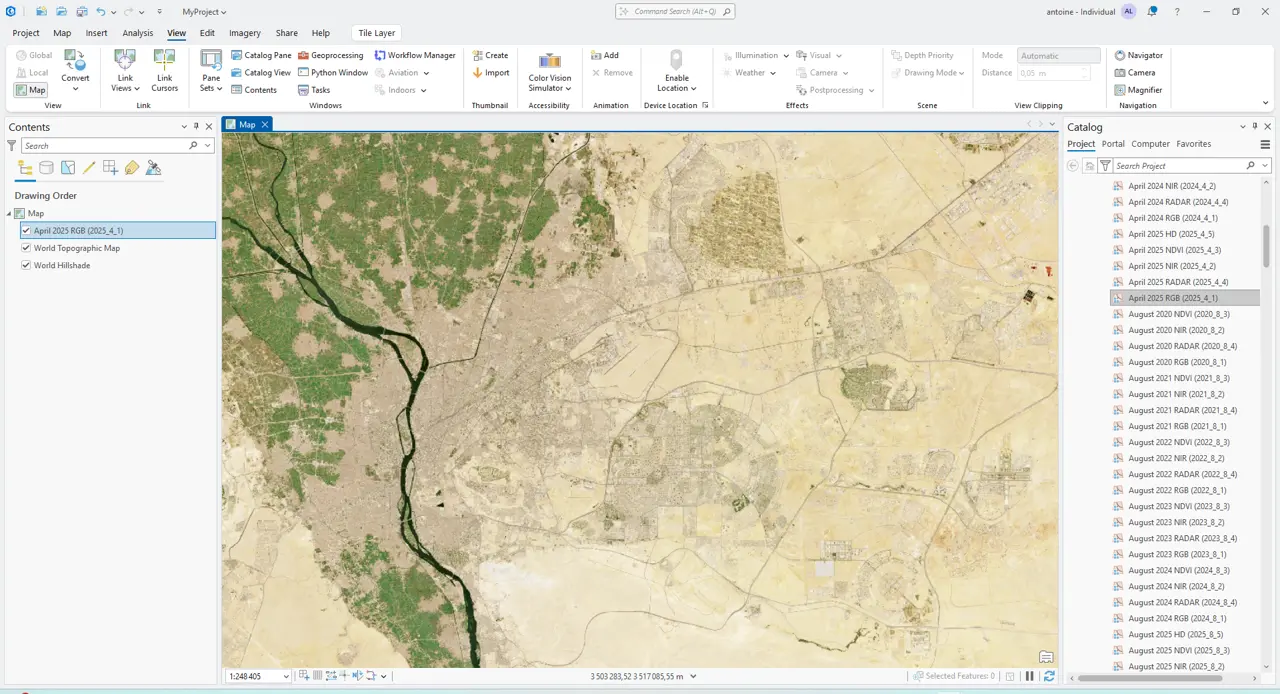Select List By Labeling in Contents
This screenshot has width=1280, height=694.
click(132, 167)
